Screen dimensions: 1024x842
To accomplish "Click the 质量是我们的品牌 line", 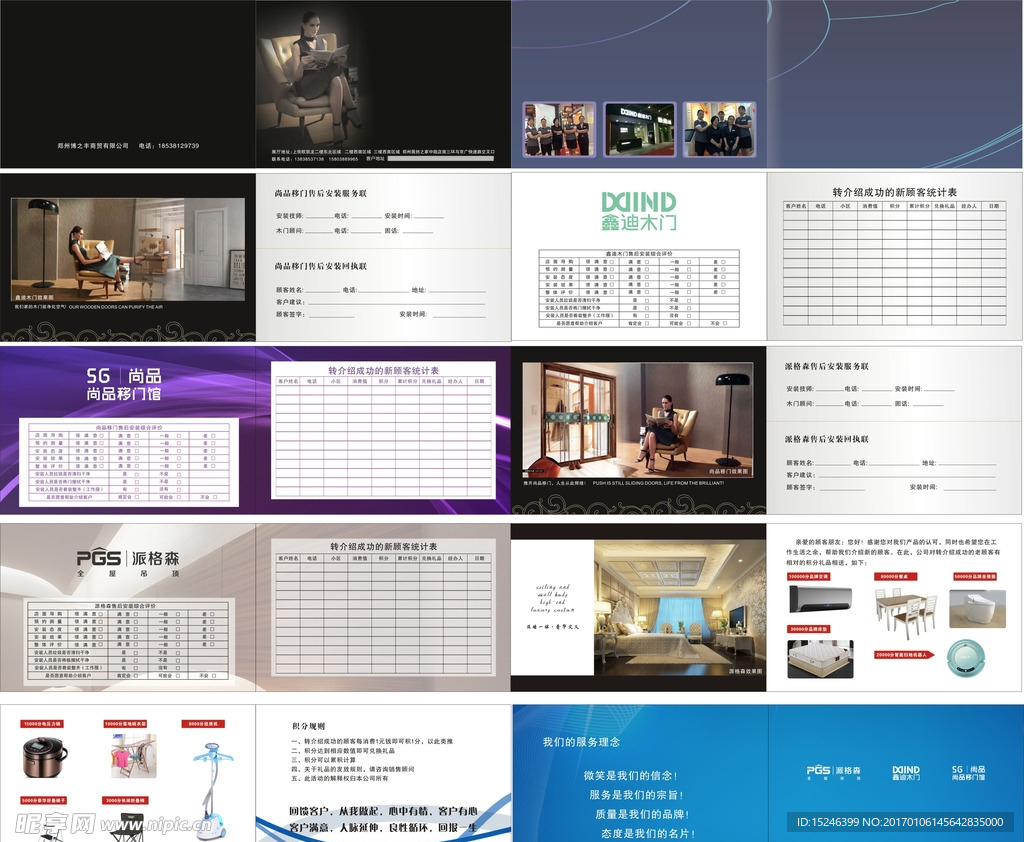I will click(642, 814).
